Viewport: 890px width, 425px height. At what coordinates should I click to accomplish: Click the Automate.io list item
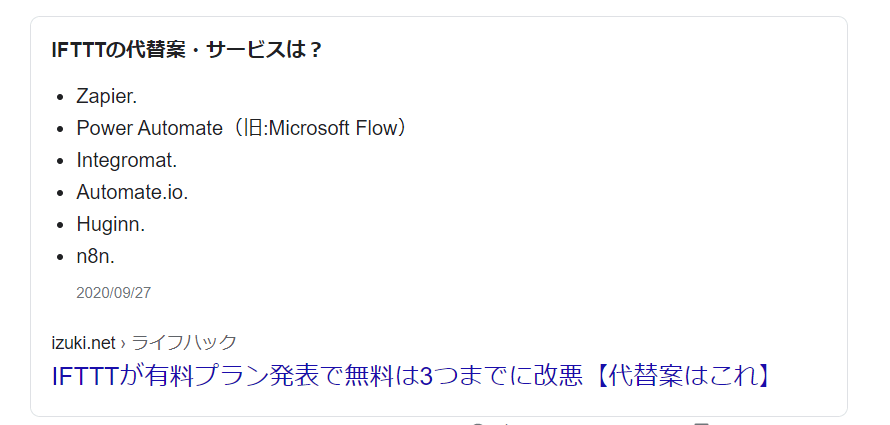point(132,192)
